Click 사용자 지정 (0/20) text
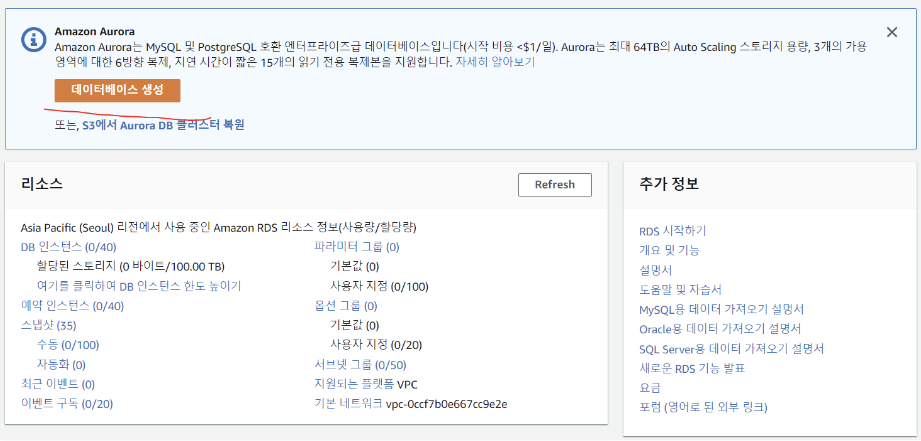This screenshot has height=441, width=921. coord(377,345)
